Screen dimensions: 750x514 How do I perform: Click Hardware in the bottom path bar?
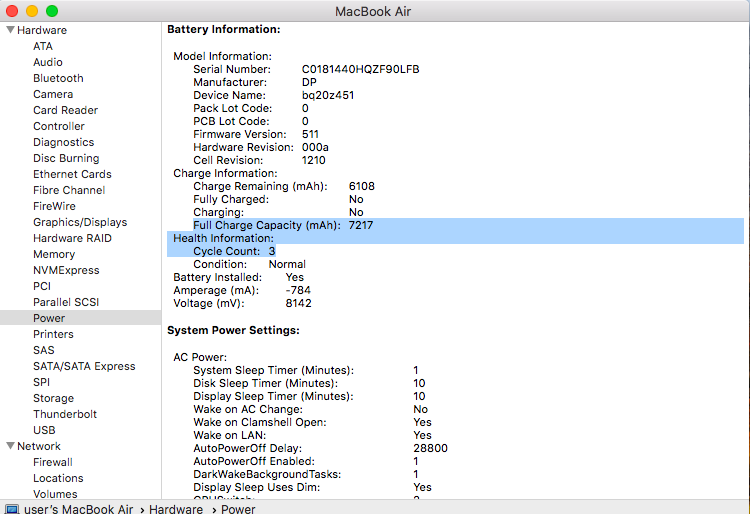click(176, 509)
